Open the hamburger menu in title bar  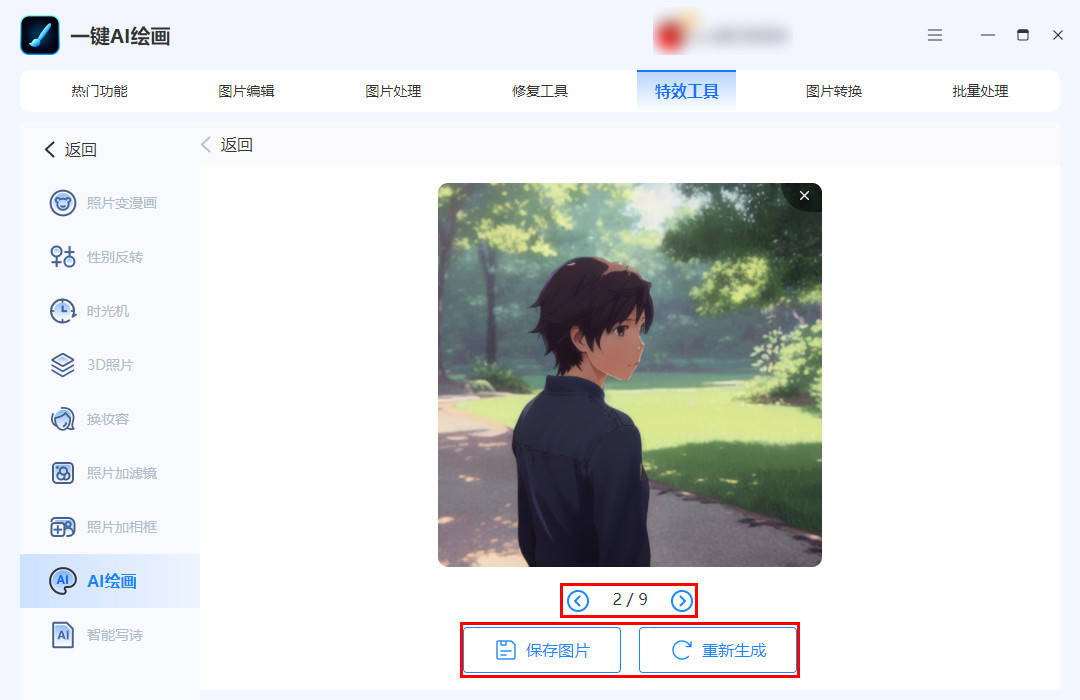click(x=935, y=35)
